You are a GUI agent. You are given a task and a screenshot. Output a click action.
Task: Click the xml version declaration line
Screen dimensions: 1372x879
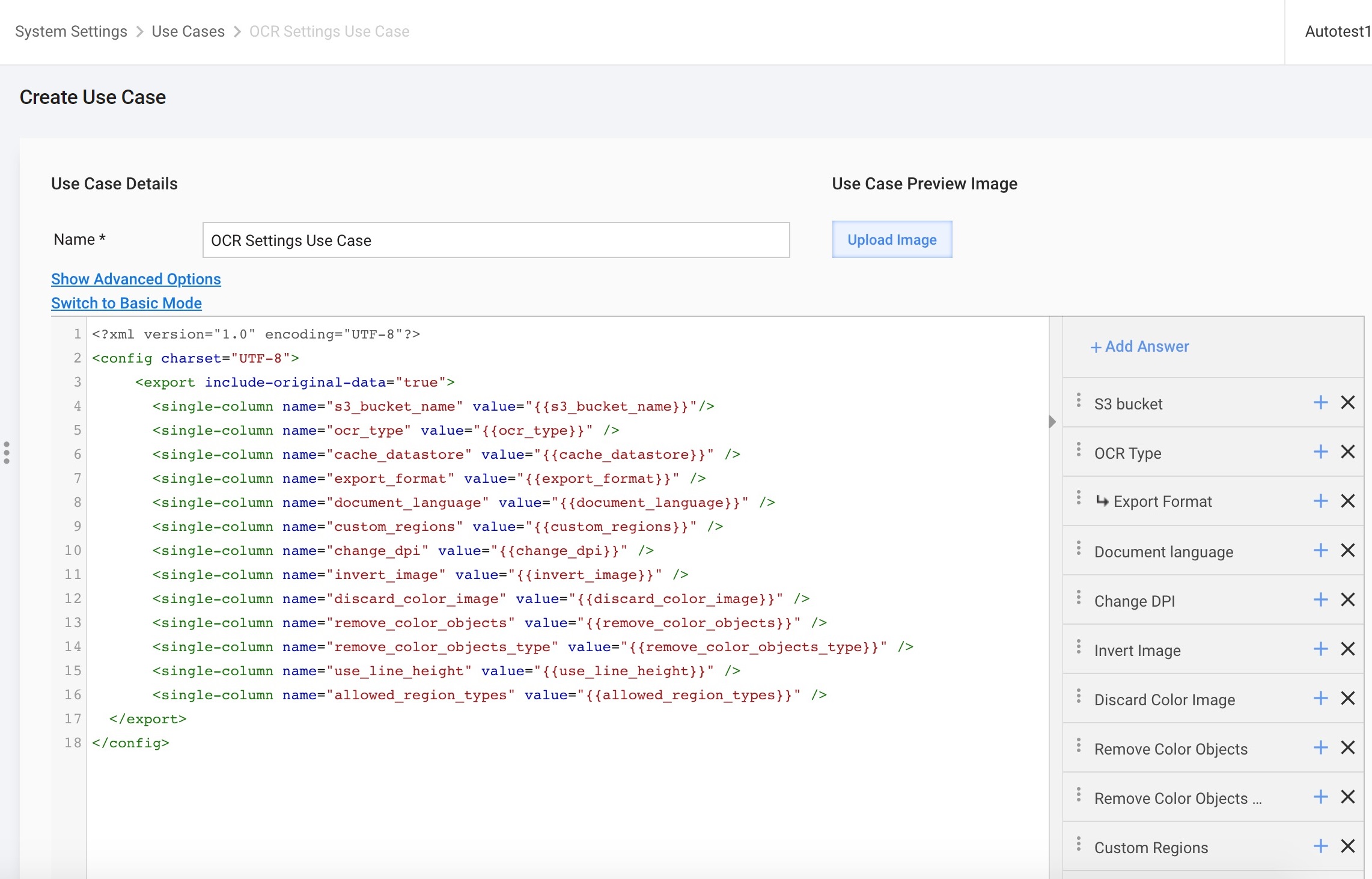pos(256,334)
